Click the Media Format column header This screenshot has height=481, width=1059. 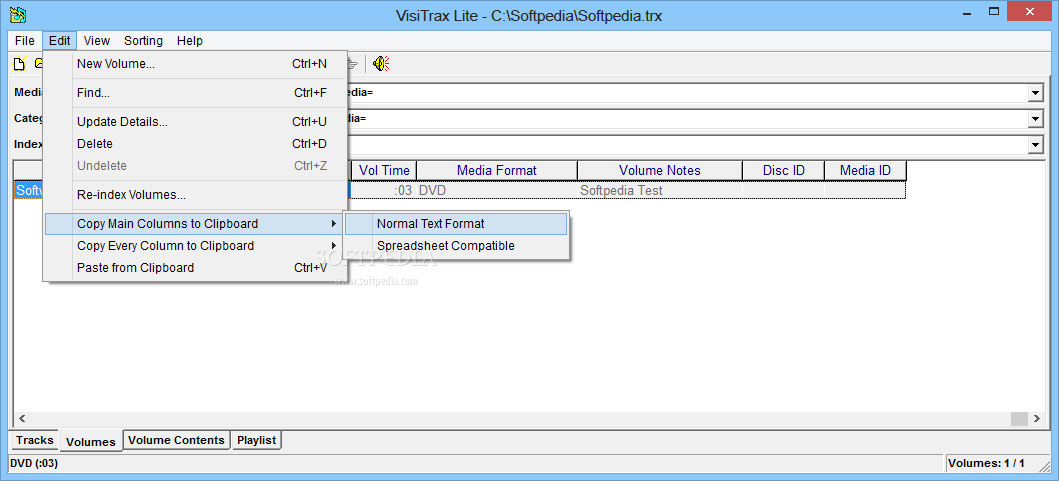(x=497, y=171)
